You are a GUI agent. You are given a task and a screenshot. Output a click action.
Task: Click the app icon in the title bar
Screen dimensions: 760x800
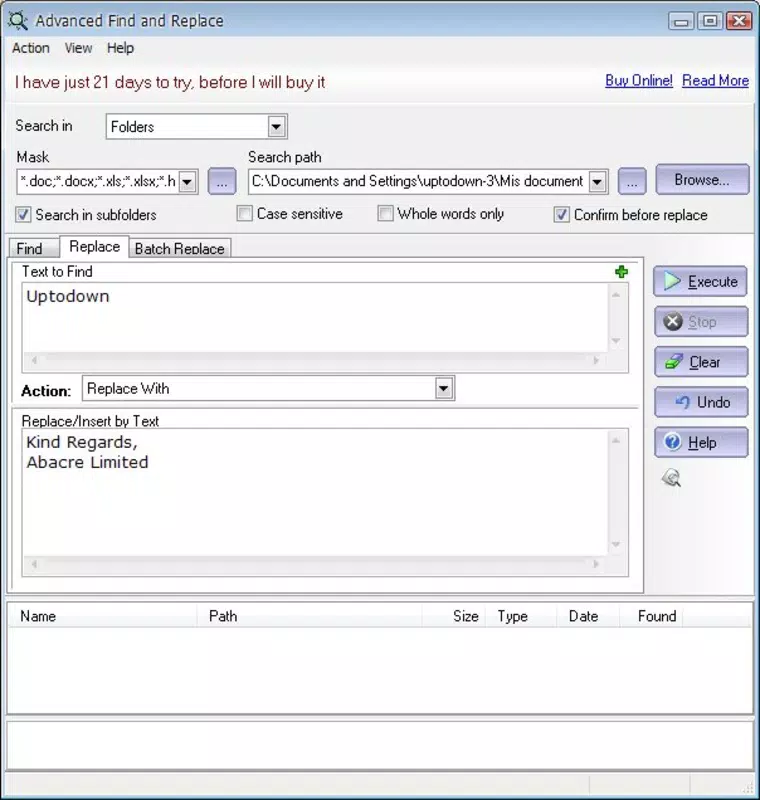tap(18, 21)
